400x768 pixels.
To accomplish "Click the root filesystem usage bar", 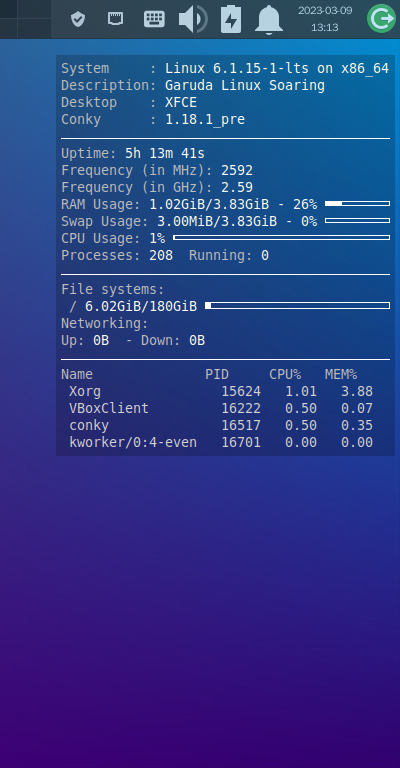I will pyautogui.click(x=297, y=306).
